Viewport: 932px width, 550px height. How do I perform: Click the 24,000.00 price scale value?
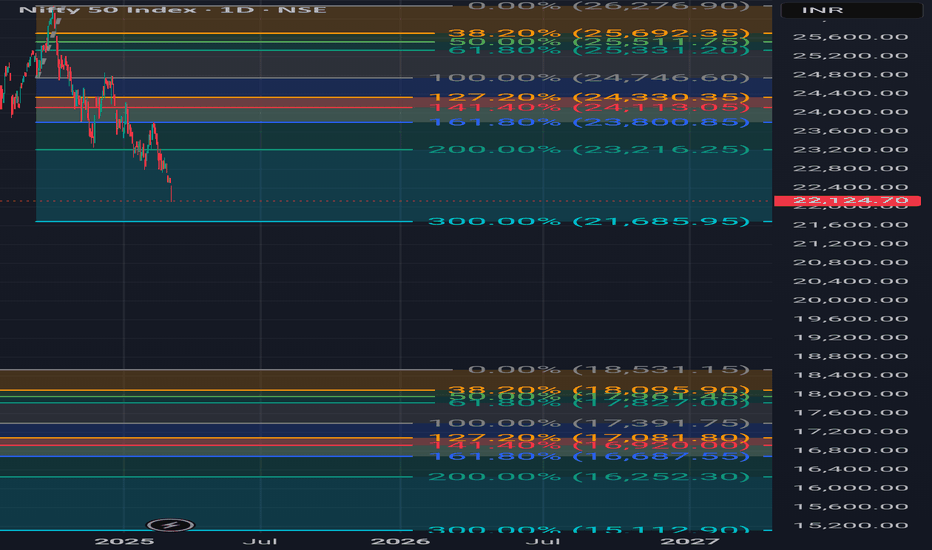coord(851,112)
